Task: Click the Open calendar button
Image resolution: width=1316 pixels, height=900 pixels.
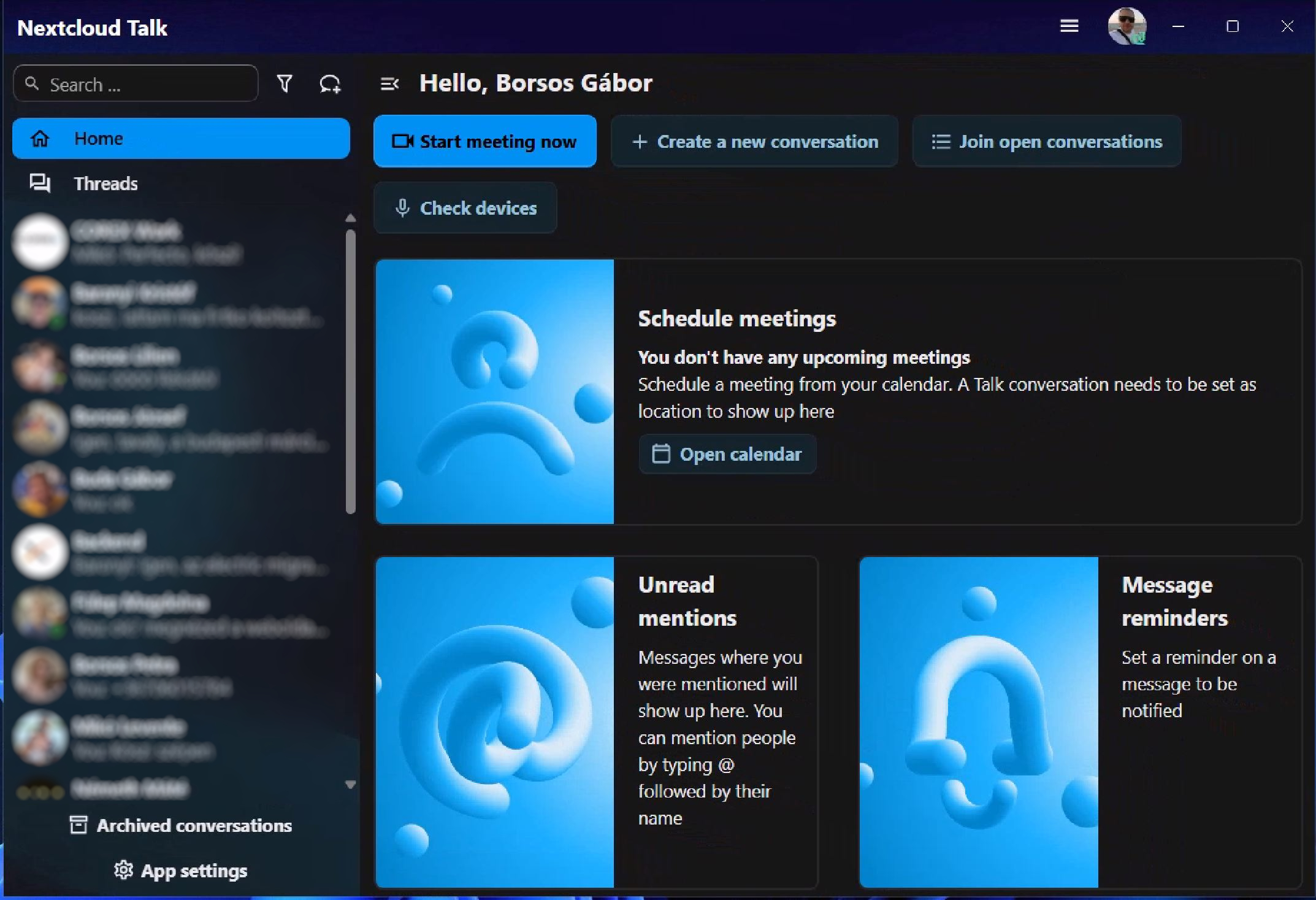Action: click(x=727, y=454)
